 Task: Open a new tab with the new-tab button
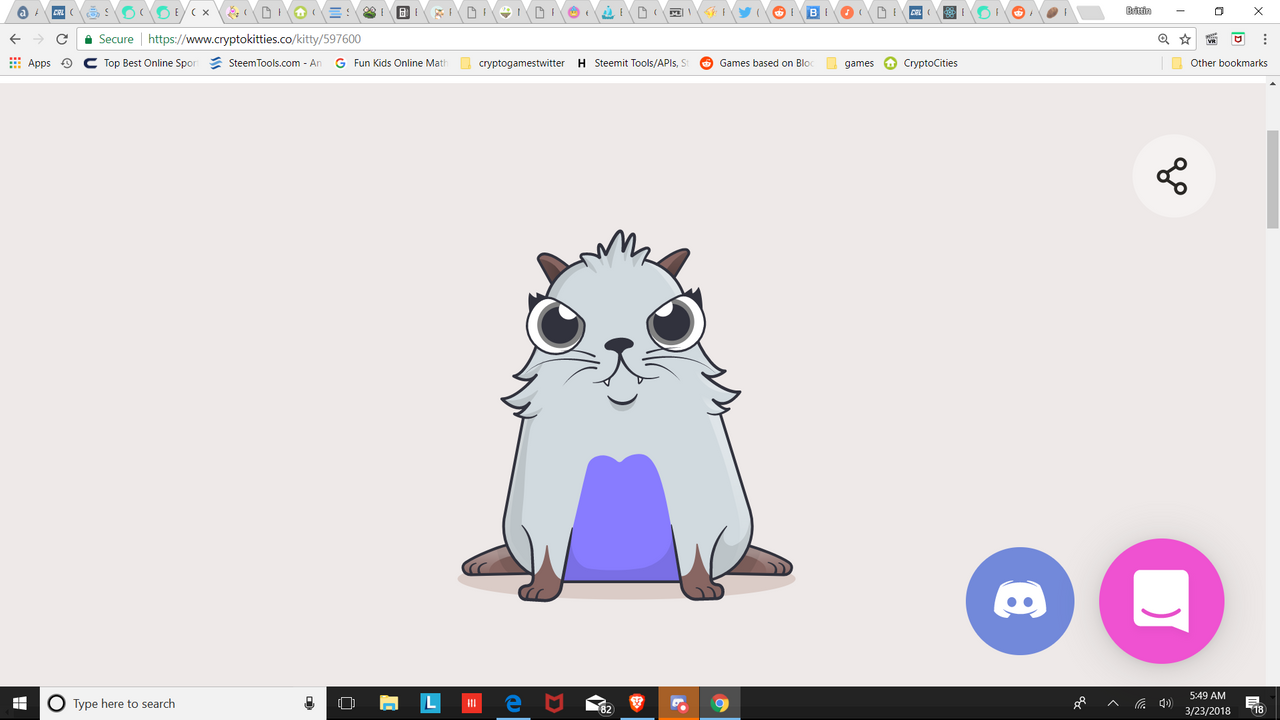coord(1091,13)
